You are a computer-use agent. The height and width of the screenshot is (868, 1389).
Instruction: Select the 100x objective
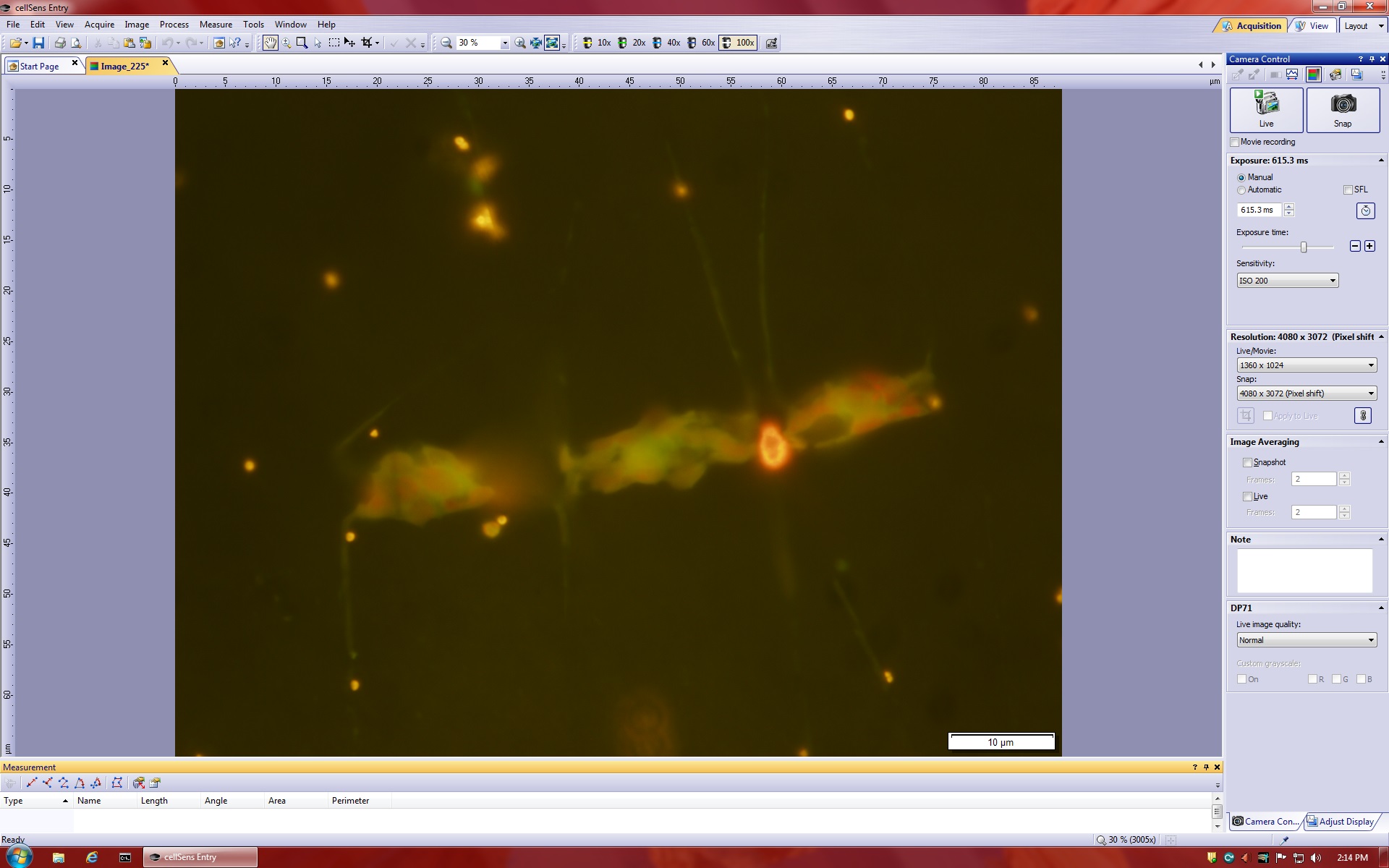[738, 43]
